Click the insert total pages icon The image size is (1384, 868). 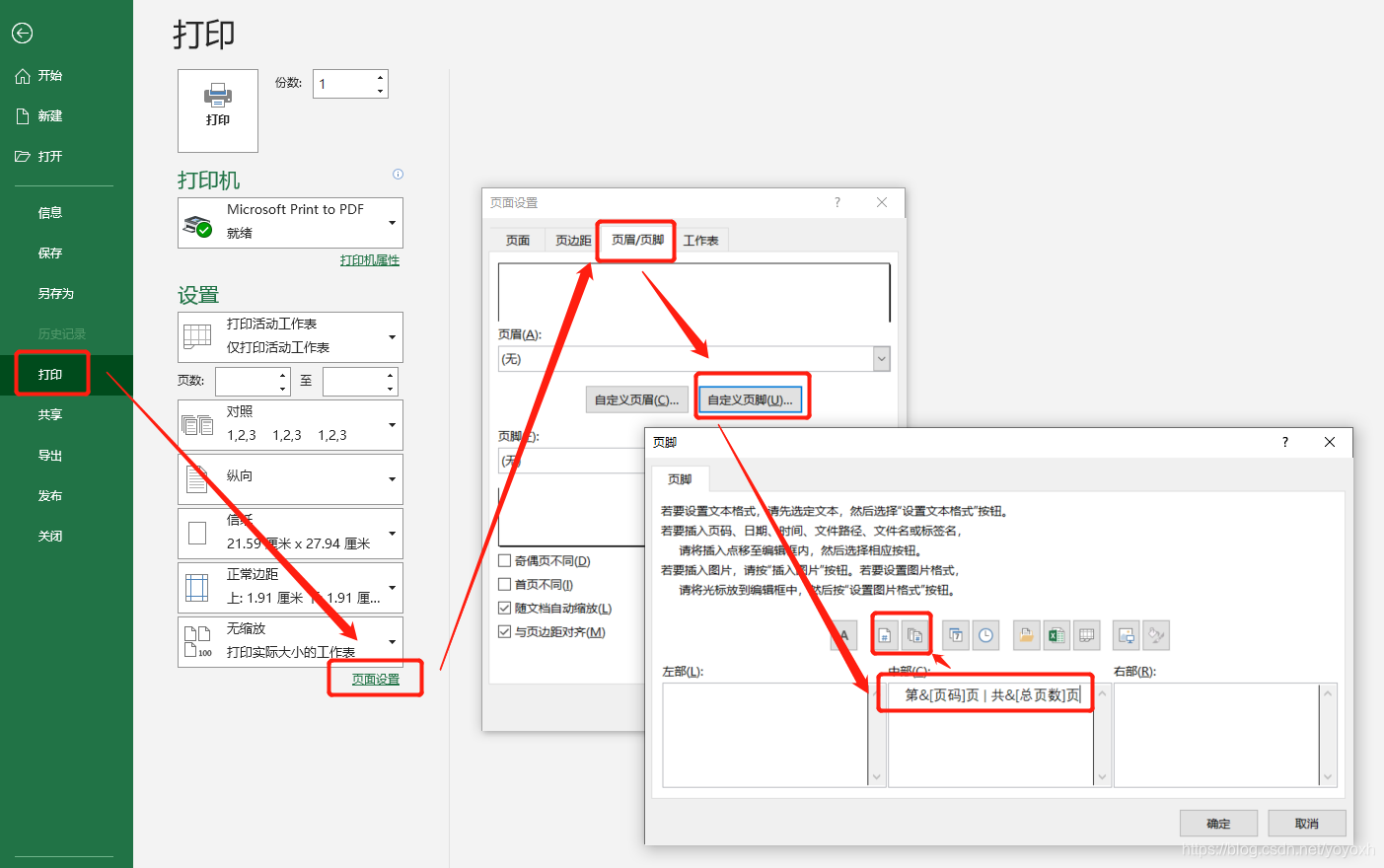pos(914,635)
